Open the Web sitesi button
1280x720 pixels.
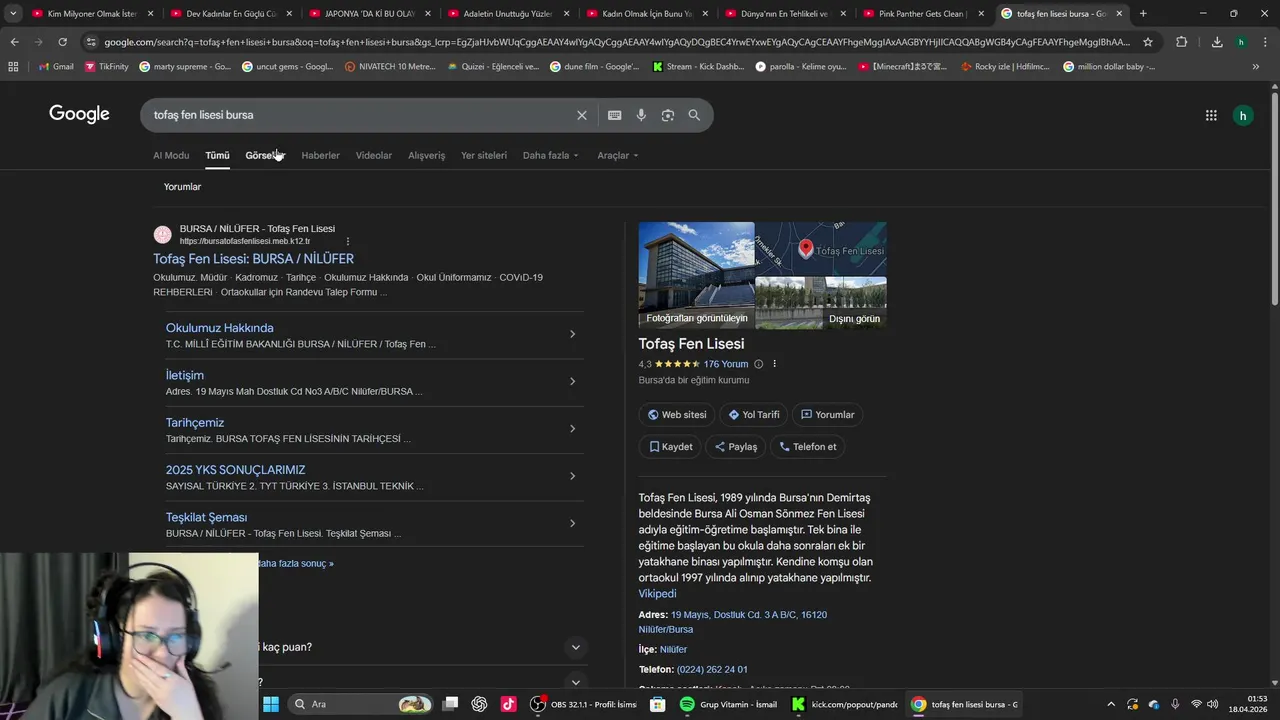pyautogui.click(x=677, y=415)
